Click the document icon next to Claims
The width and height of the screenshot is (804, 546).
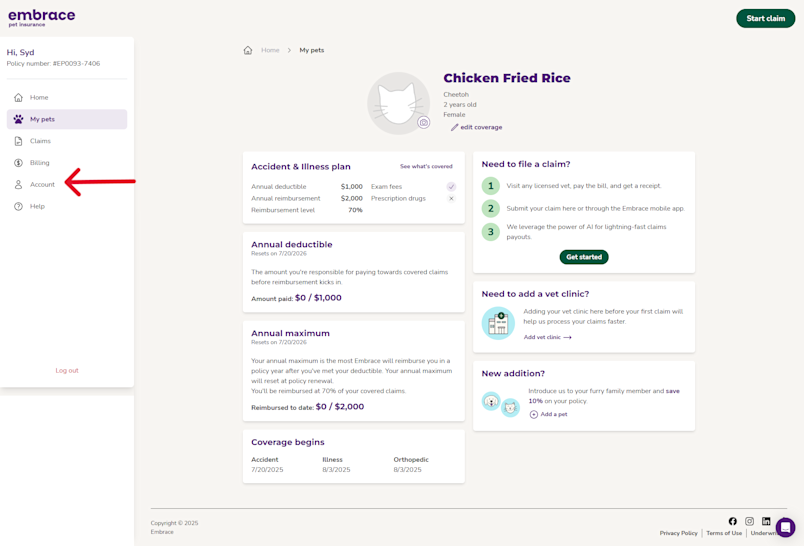pos(18,141)
